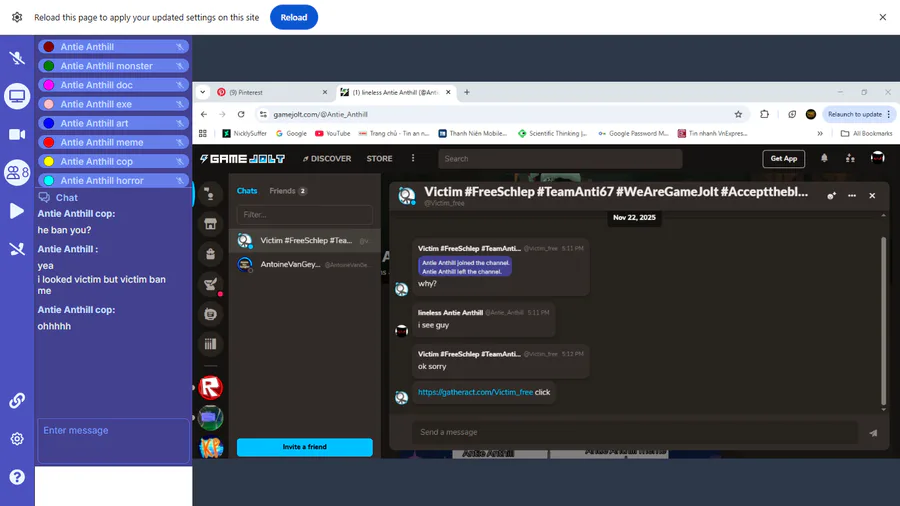Select the Chats tab
The image size is (900, 506).
(247, 190)
